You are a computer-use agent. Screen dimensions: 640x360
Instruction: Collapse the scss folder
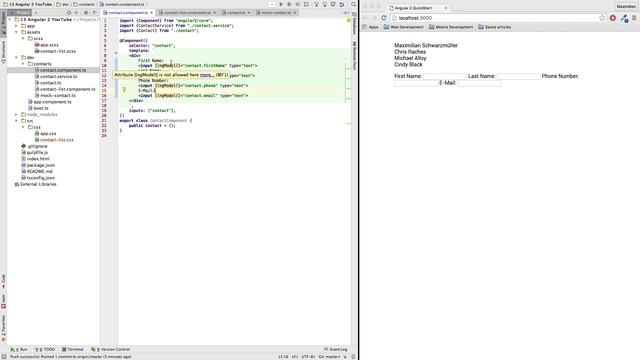[23, 38]
